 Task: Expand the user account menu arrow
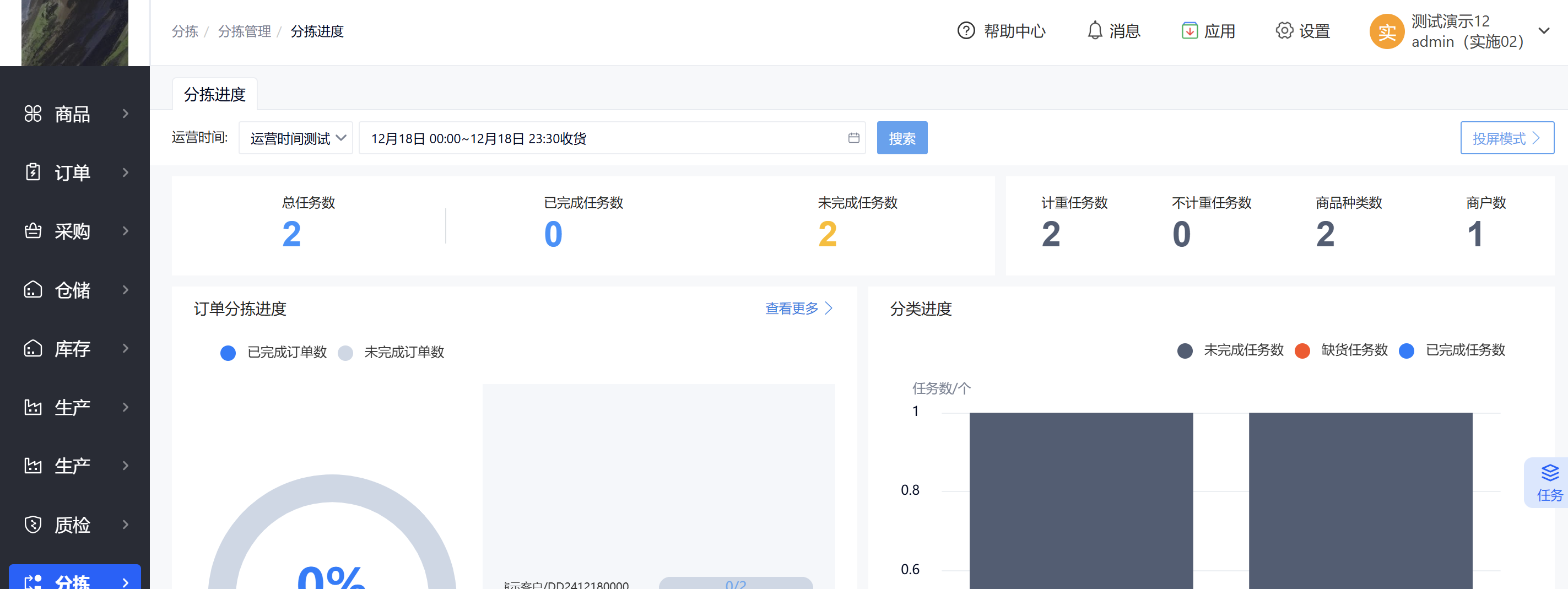(1544, 30)
